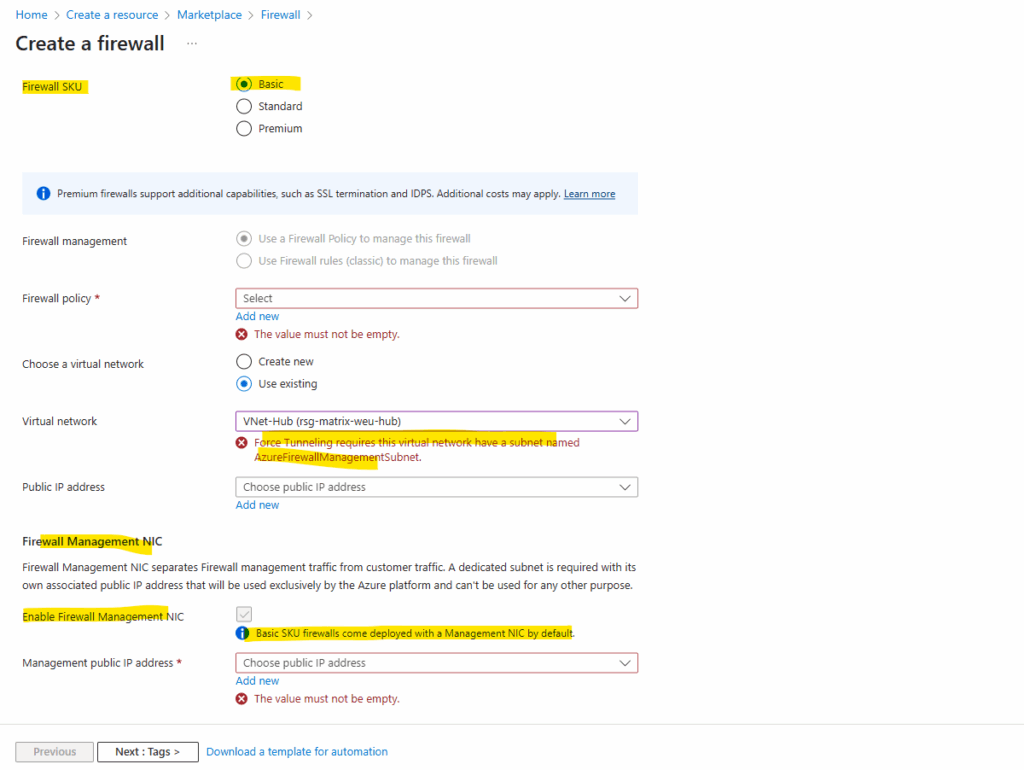The width and height of the screenshot is (1024, 770).
Task: Click Add new under Firewall policy
Action: point(257,316)
